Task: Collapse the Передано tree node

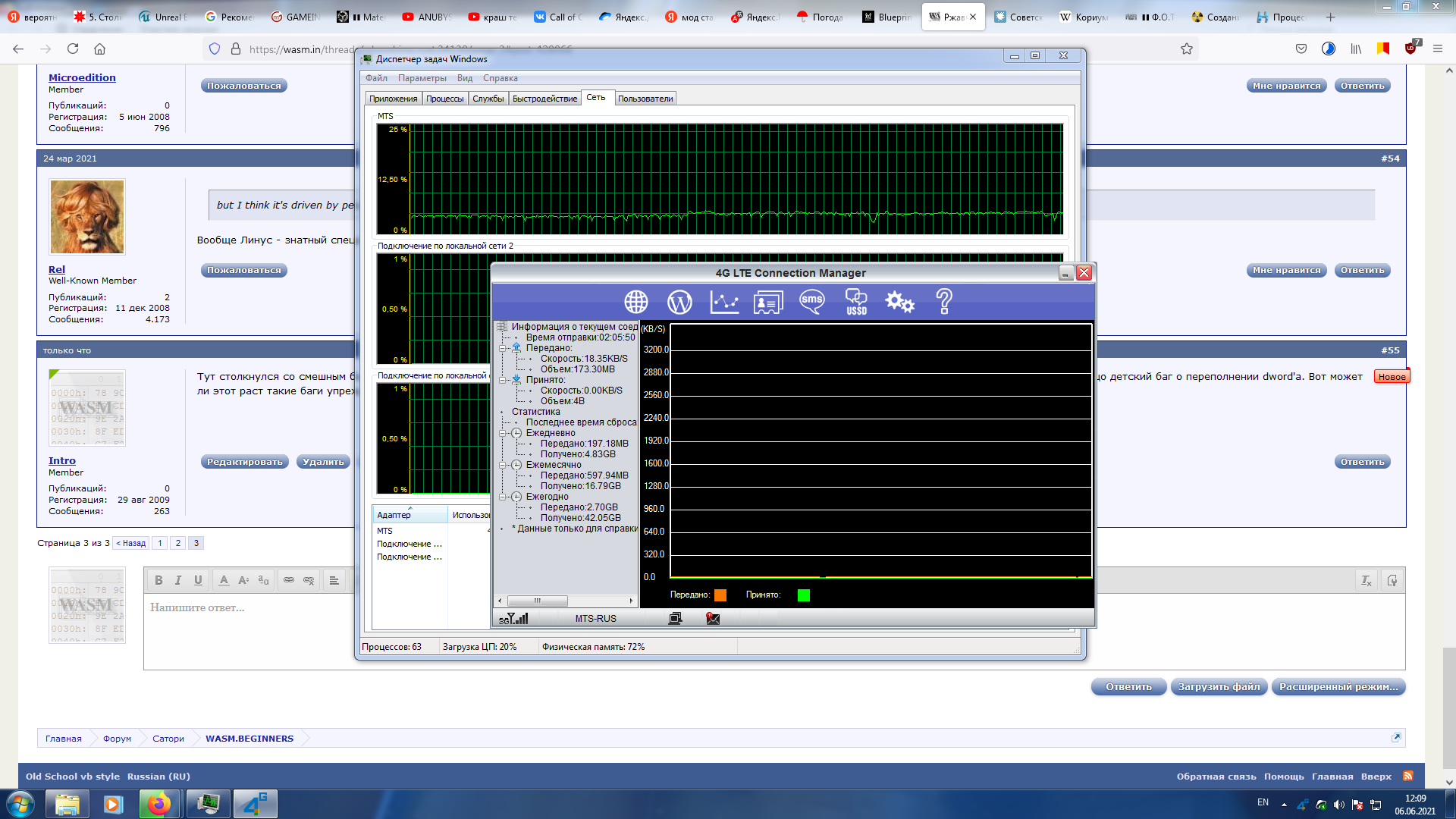Action: 502,348
